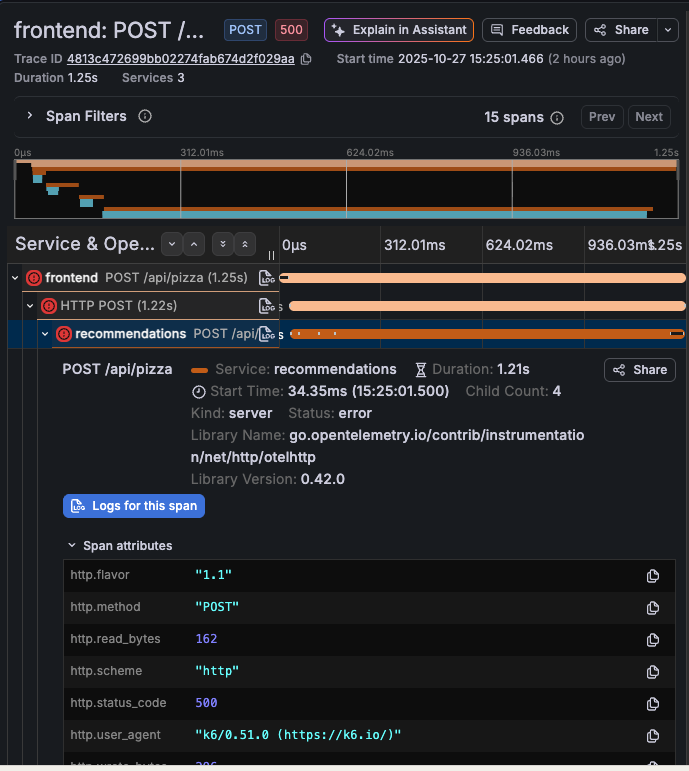
Task: Copy the trace ID to clipboard
Action: pyautogui.click(x=306, y=59)
